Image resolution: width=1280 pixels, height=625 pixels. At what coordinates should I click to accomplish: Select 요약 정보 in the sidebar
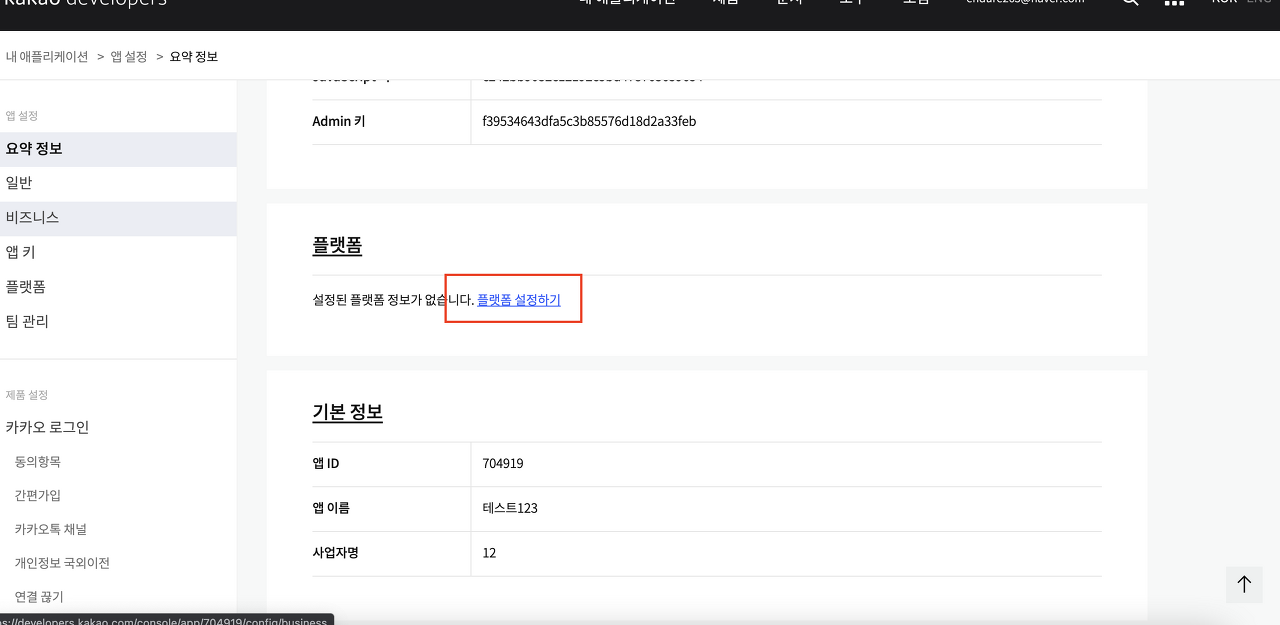[x=34, y=149]
